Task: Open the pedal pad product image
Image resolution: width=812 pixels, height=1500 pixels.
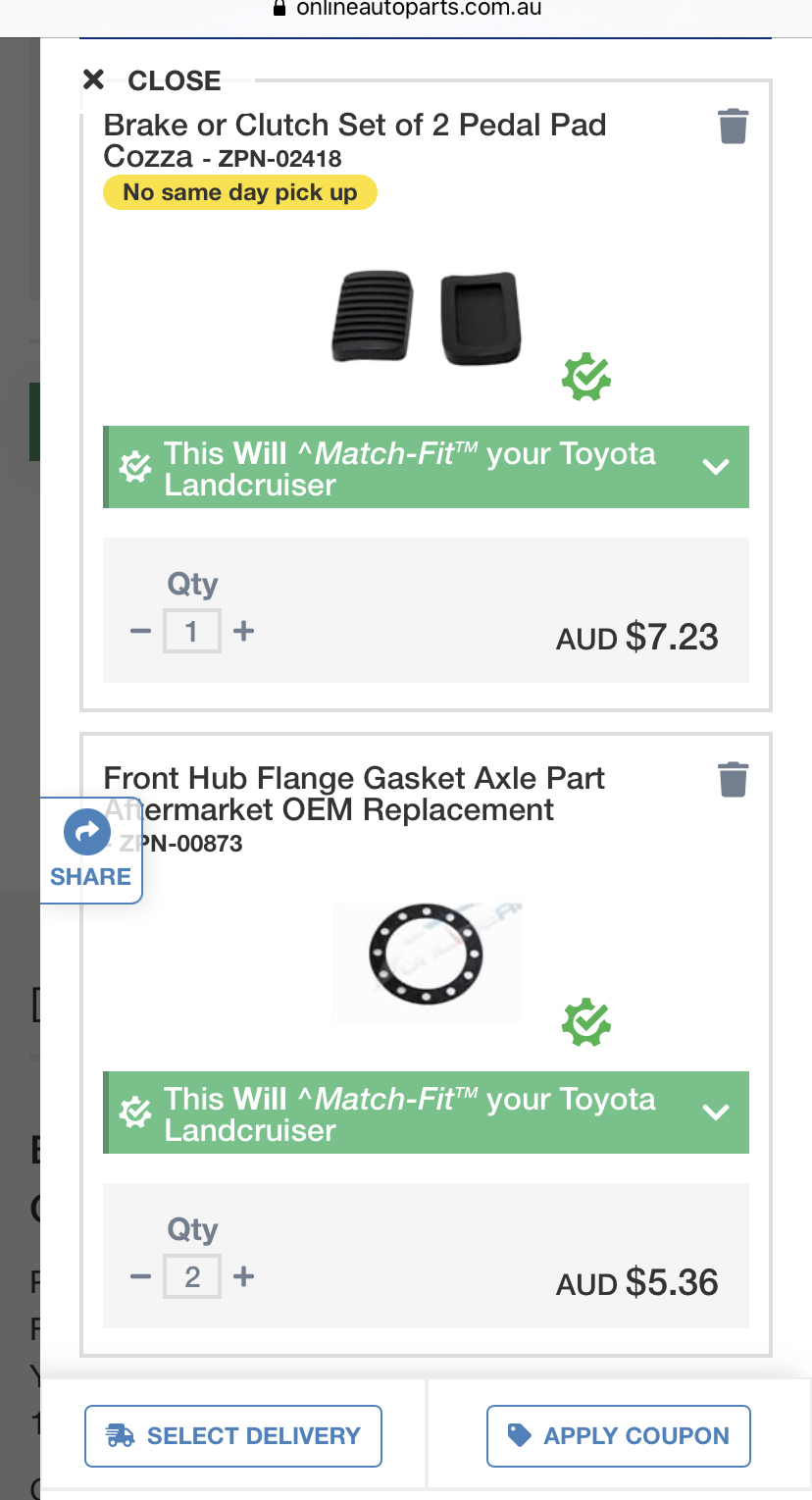Action: coord(427,317)
